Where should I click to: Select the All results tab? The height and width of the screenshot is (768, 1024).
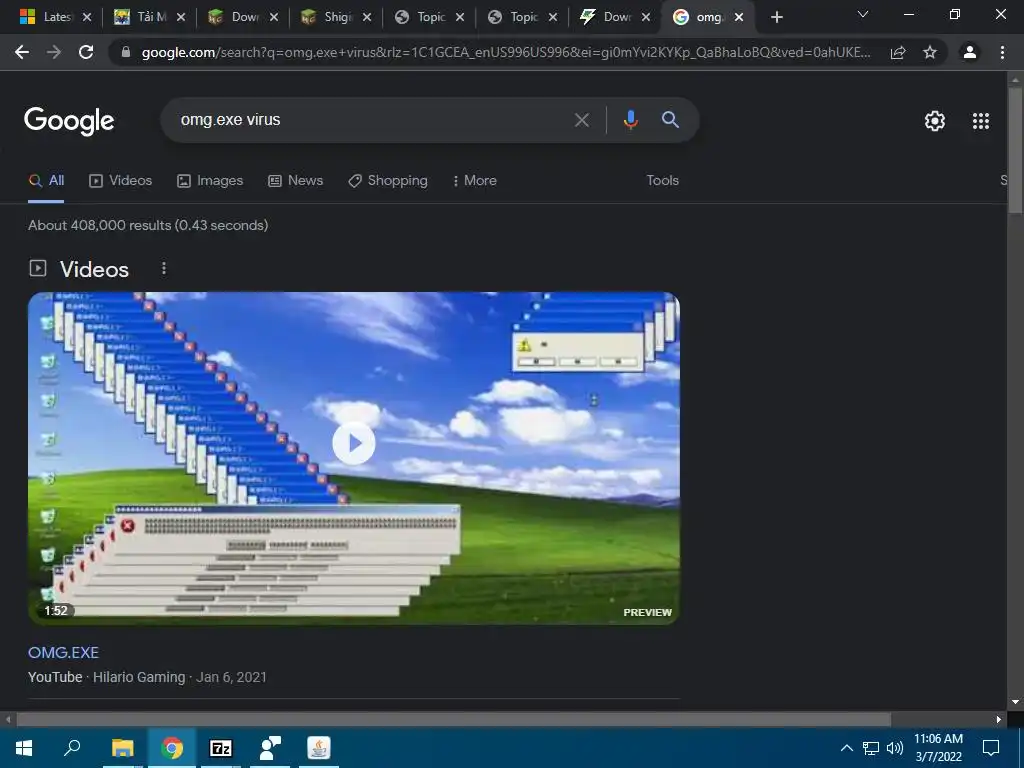coord(46,181)
